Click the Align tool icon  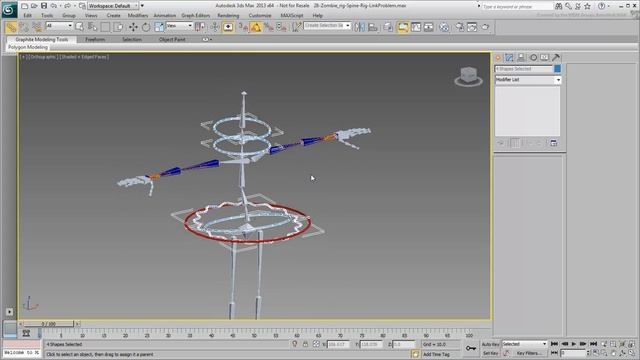click(373, 27)
